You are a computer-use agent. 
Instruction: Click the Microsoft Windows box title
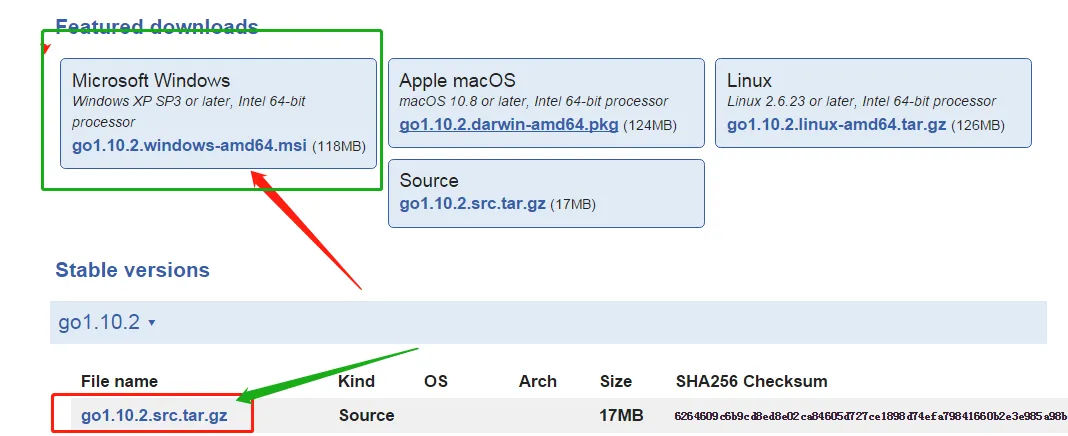click(151, 80)
